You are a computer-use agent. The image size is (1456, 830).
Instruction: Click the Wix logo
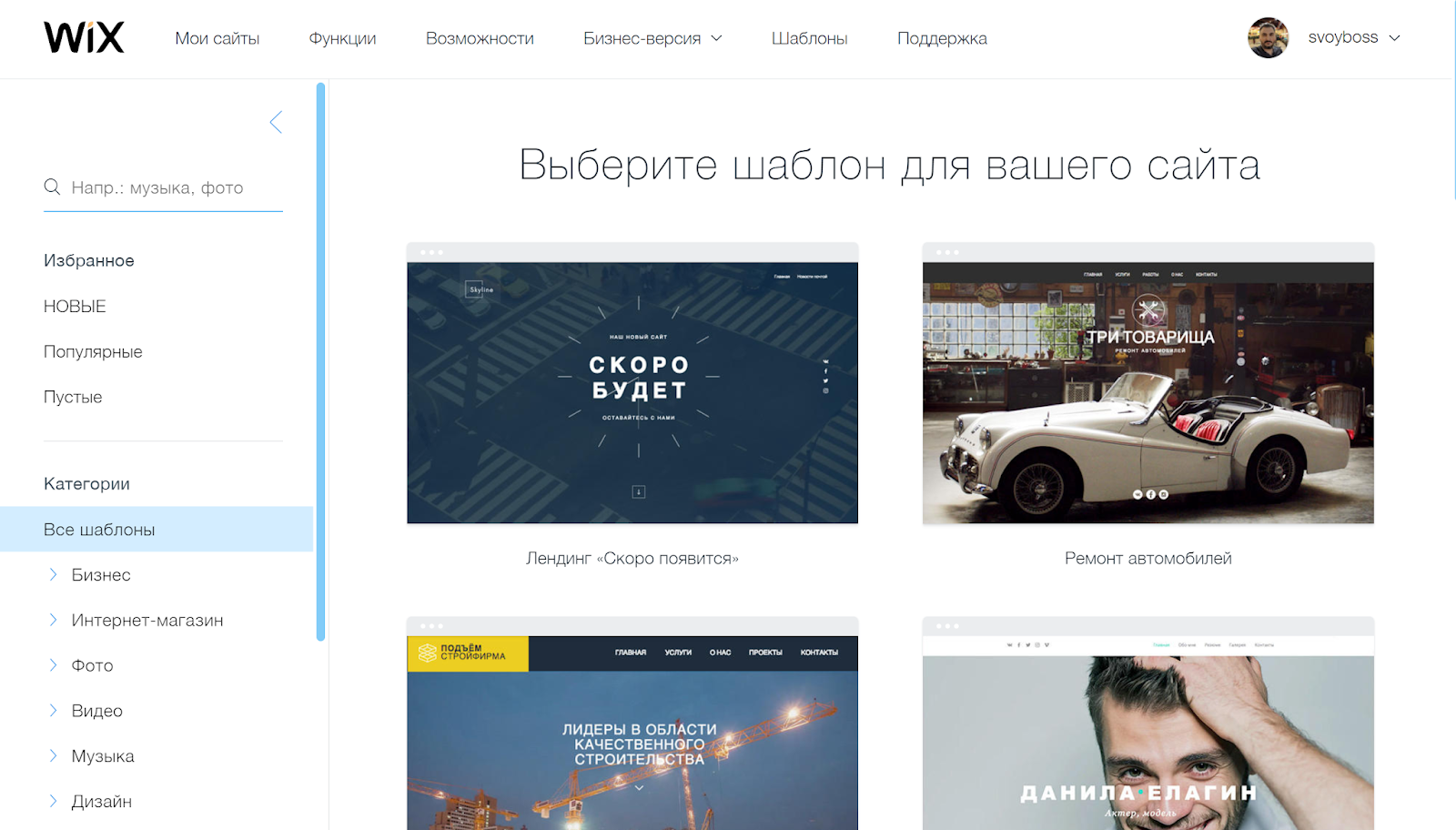coord(84,37)
